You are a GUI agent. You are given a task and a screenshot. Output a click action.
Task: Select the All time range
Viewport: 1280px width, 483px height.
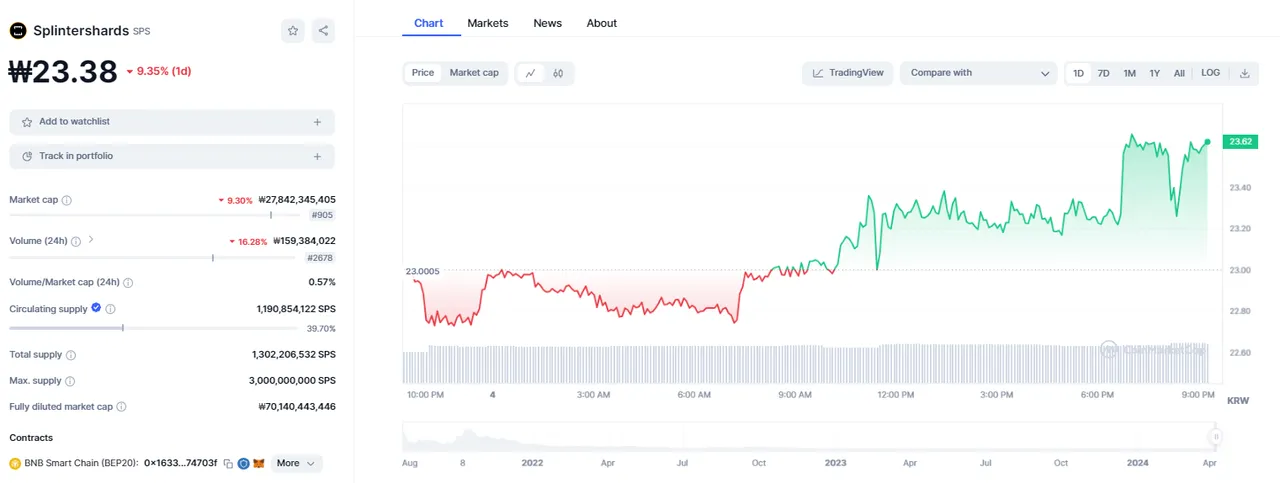1179,73
